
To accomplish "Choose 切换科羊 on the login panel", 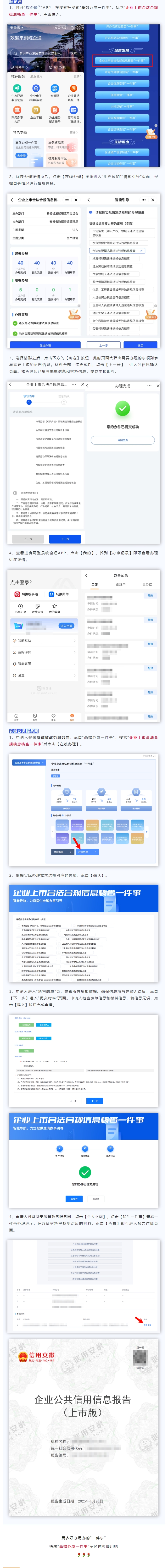I will click(x=60, y=594).
